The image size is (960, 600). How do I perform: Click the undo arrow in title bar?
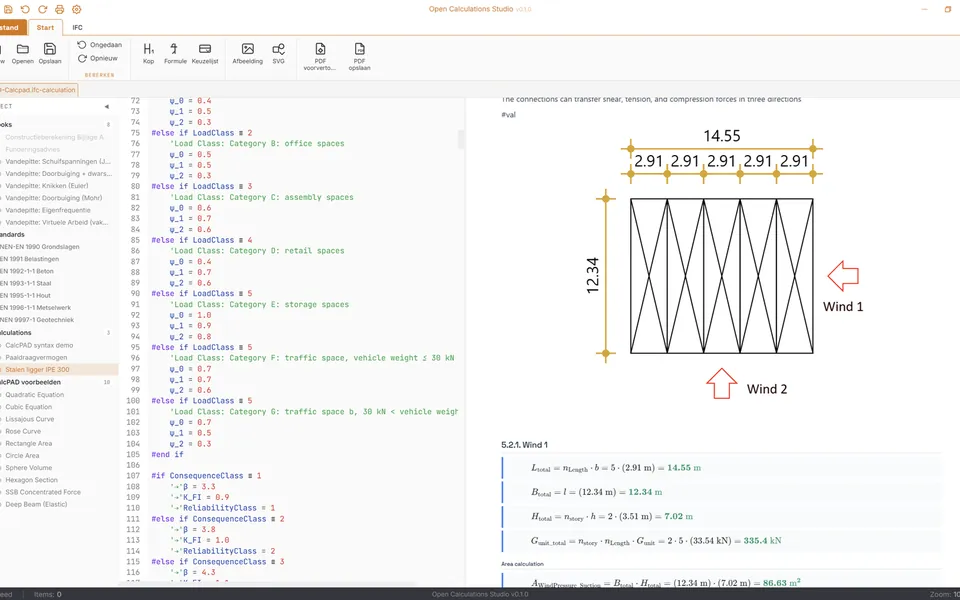25,9
